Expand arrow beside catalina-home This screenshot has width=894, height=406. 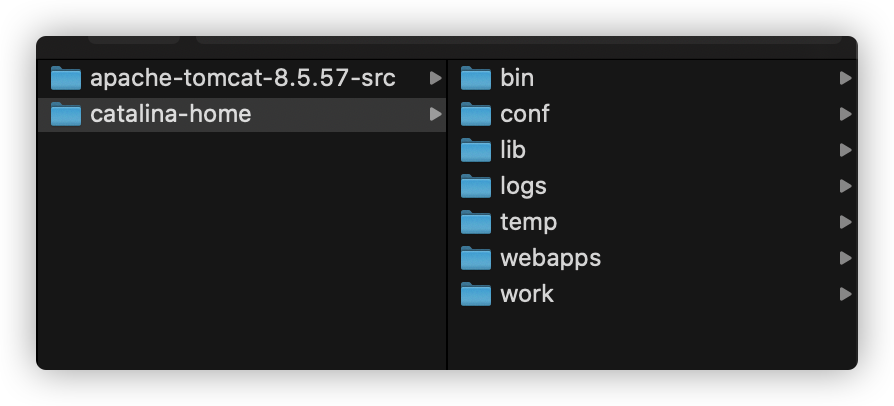tap(436, 114)
